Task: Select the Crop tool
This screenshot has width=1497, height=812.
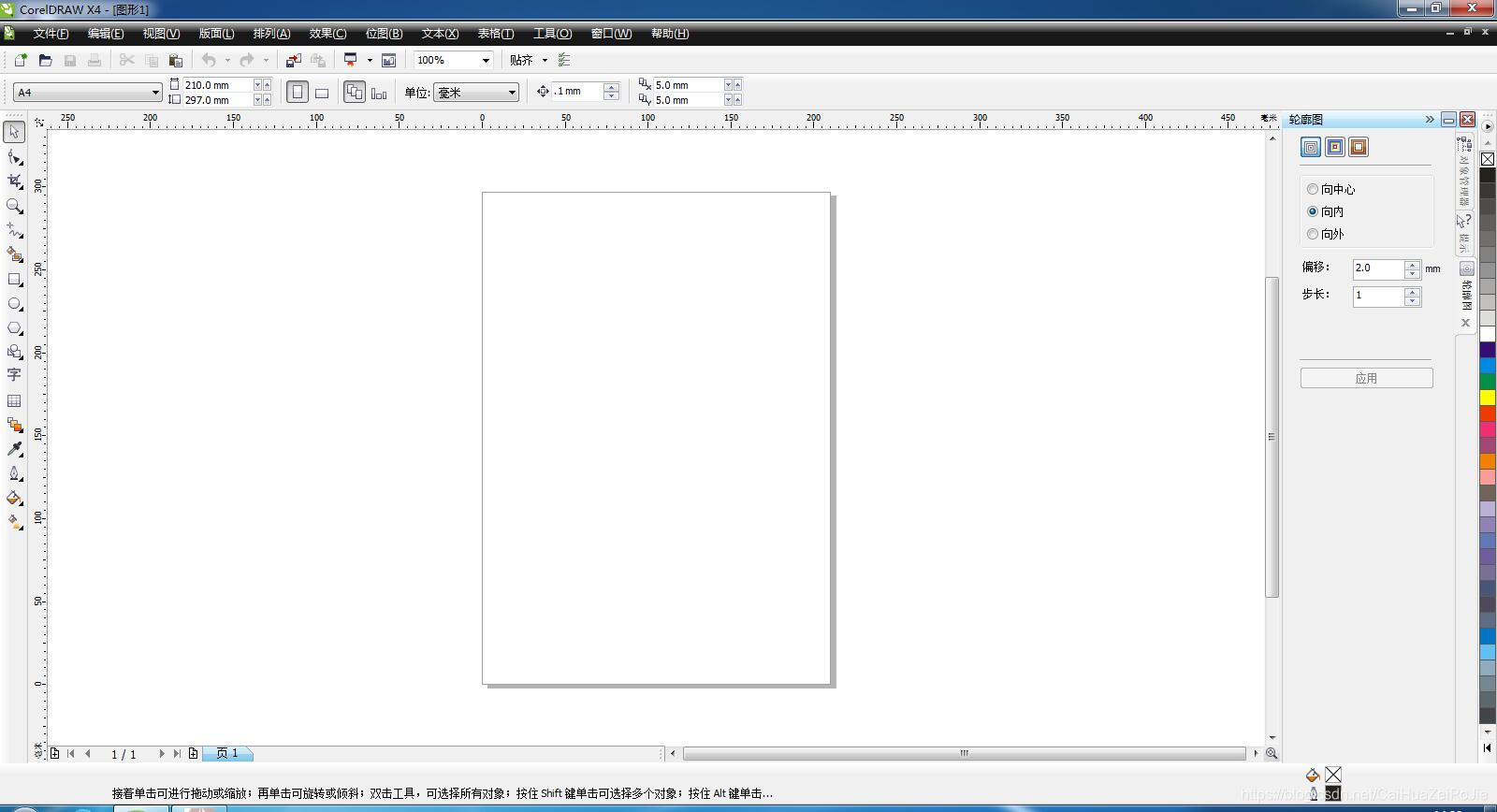Action: [14, 181]
